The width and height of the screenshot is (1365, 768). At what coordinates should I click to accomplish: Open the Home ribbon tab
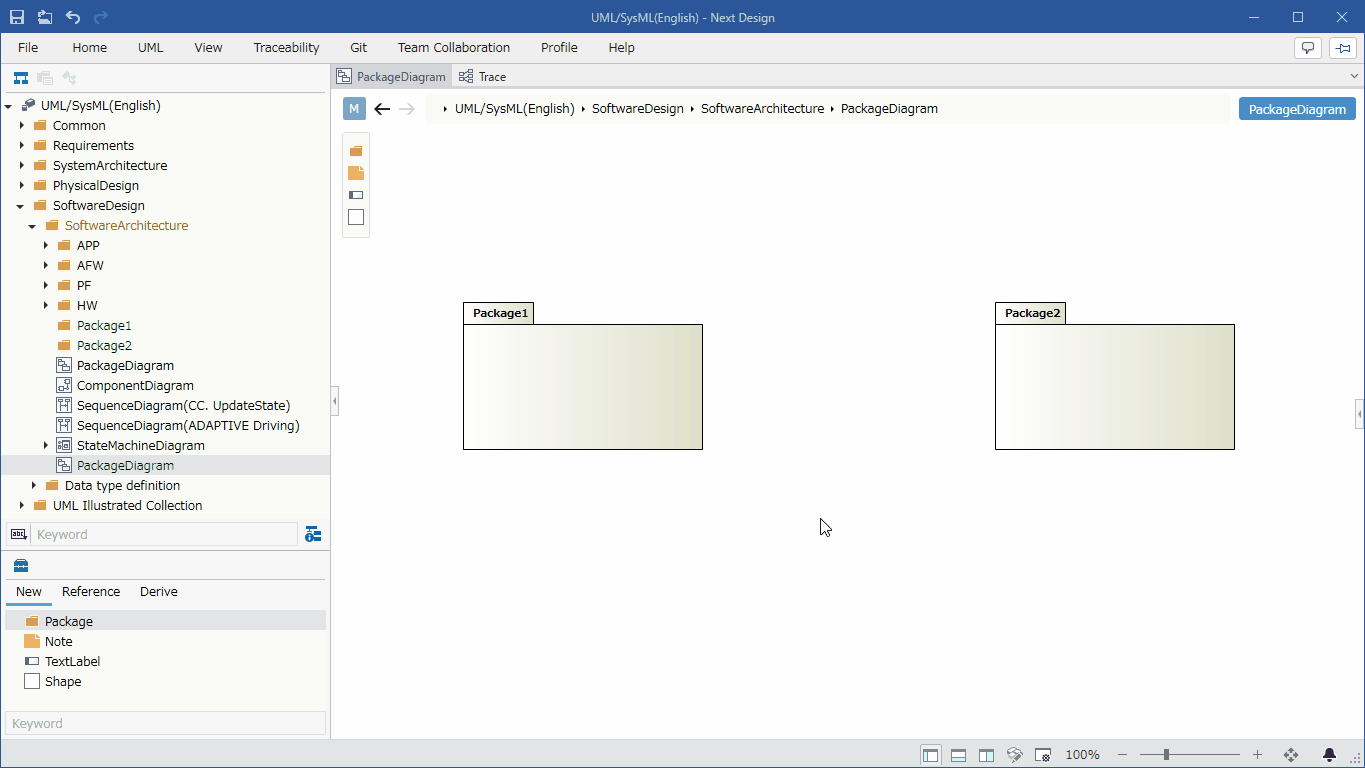(89, 47)
